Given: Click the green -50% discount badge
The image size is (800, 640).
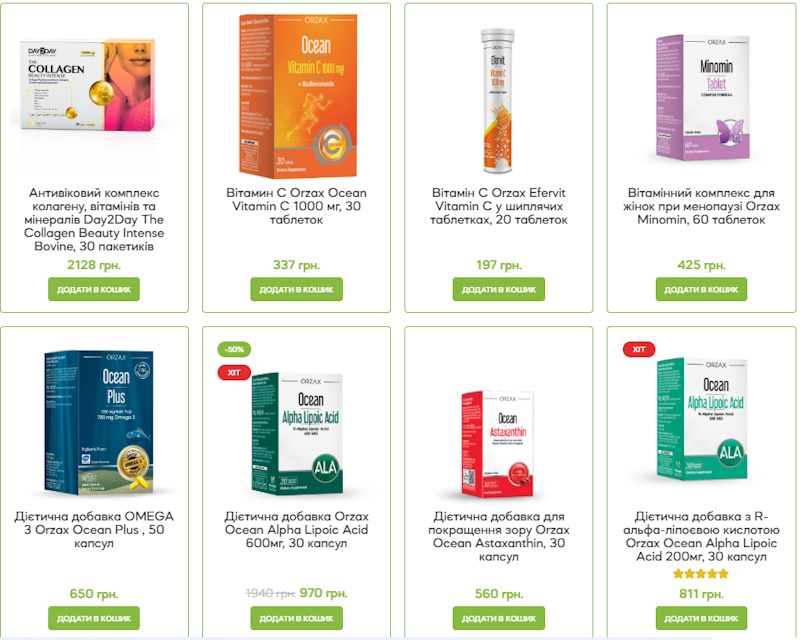Looking at the screenshot, I should [x=234, y=350].
